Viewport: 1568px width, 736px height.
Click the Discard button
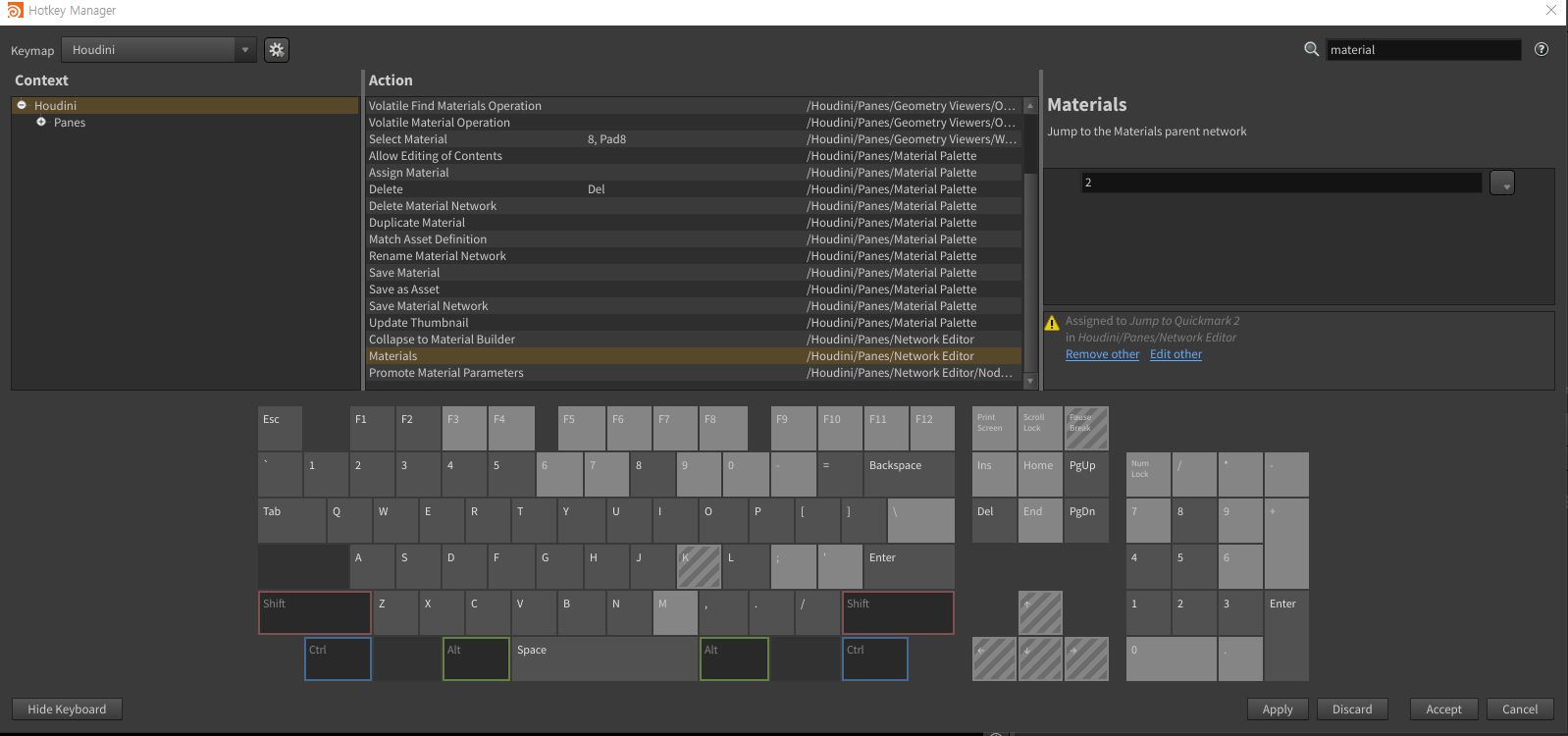click(1352, 710)
